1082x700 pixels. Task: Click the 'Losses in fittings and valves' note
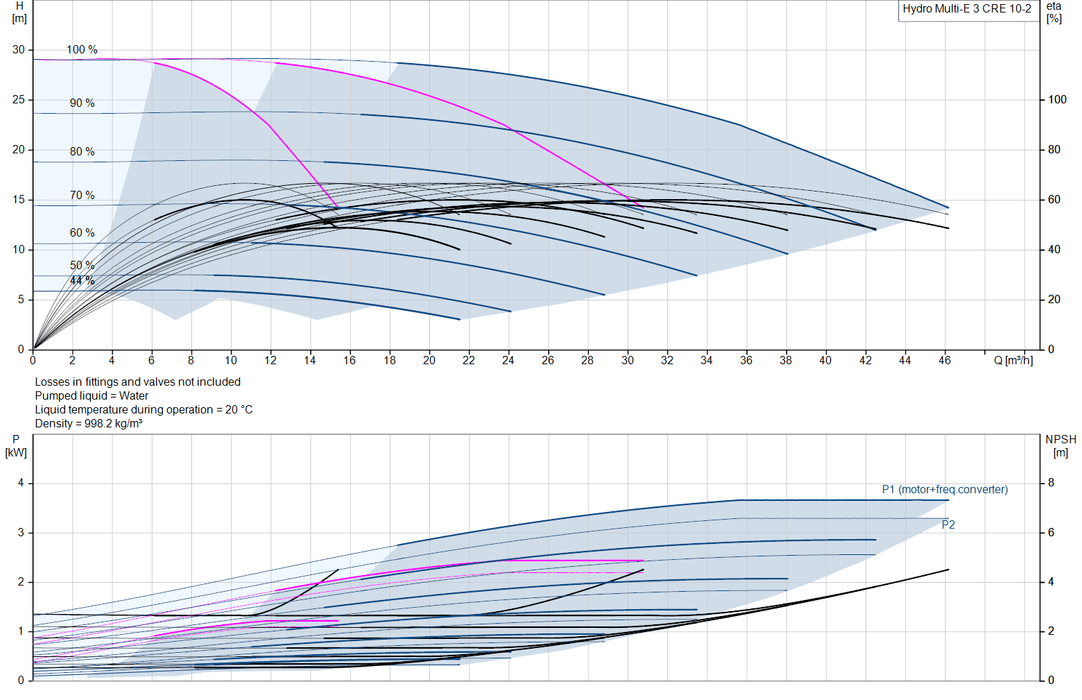point(138,382)
